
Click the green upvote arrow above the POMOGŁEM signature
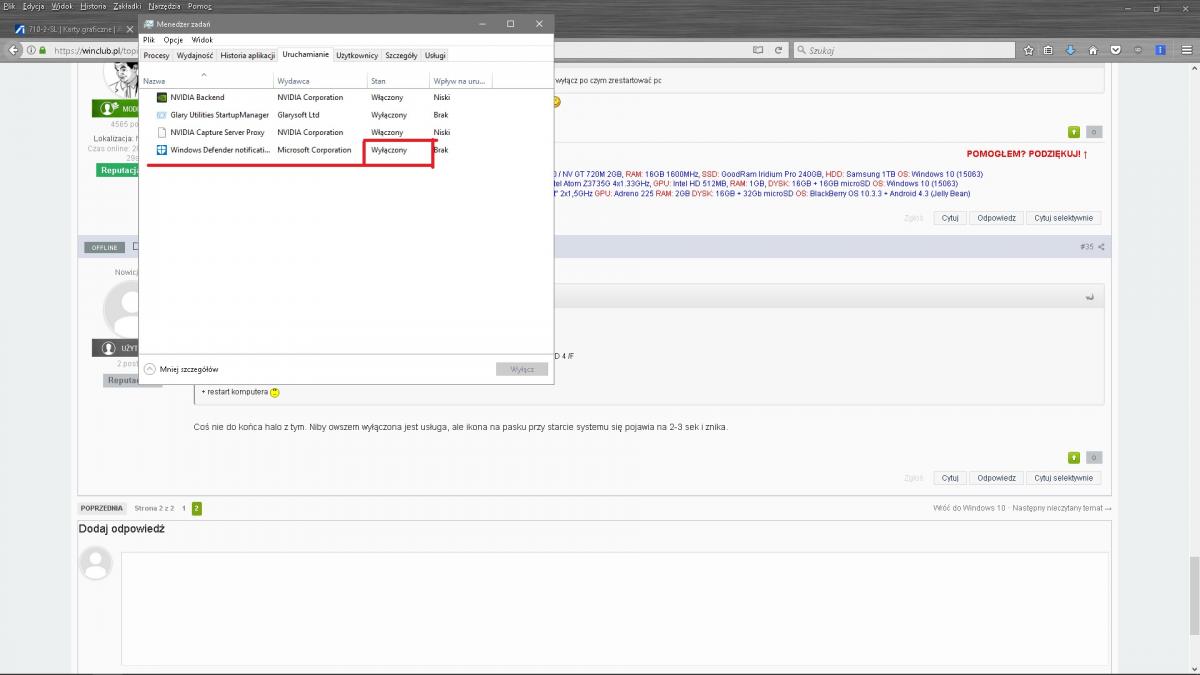pyautogui.click(x=1074, y=131)
